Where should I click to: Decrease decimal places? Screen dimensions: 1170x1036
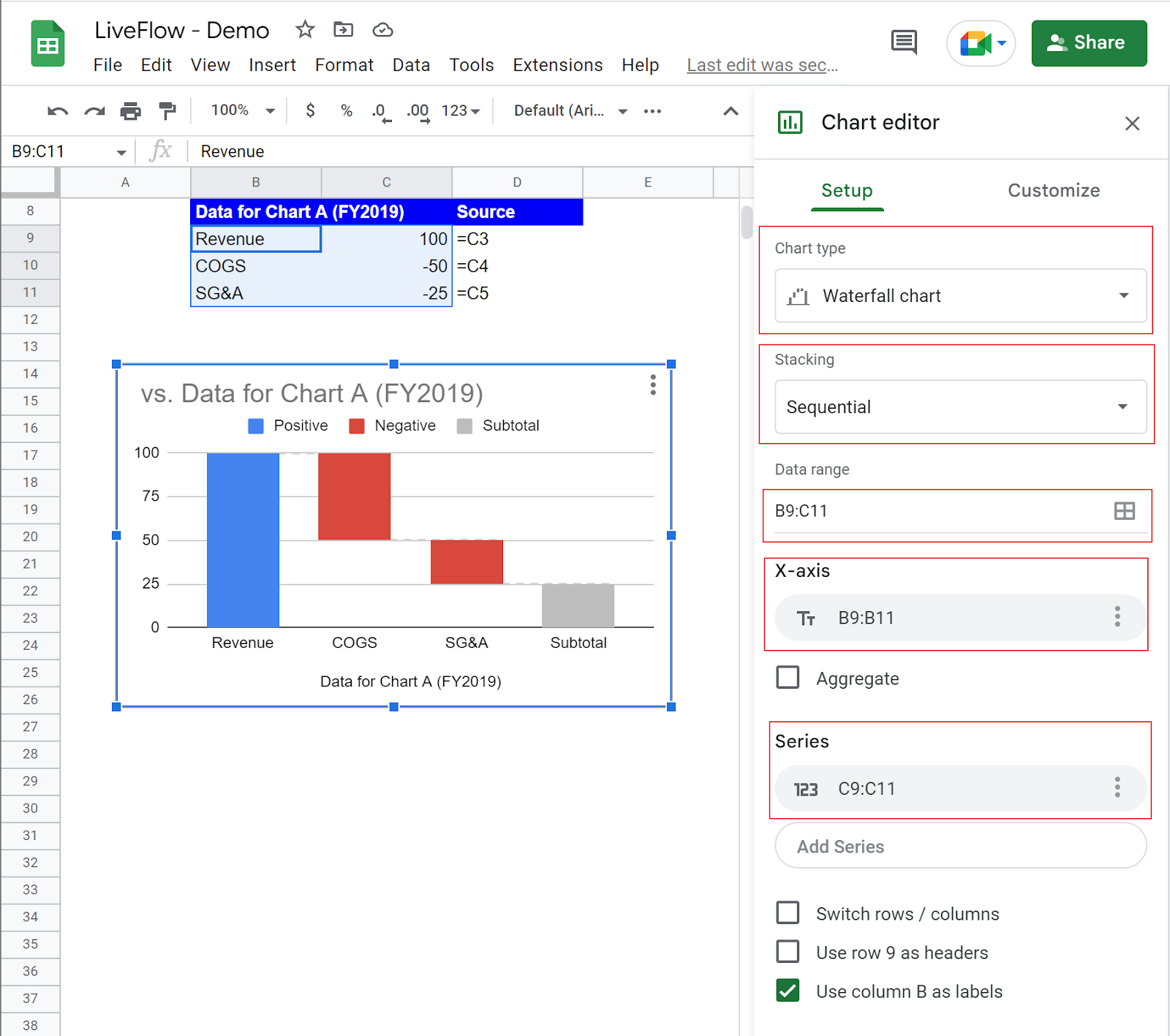click(381, 111)
